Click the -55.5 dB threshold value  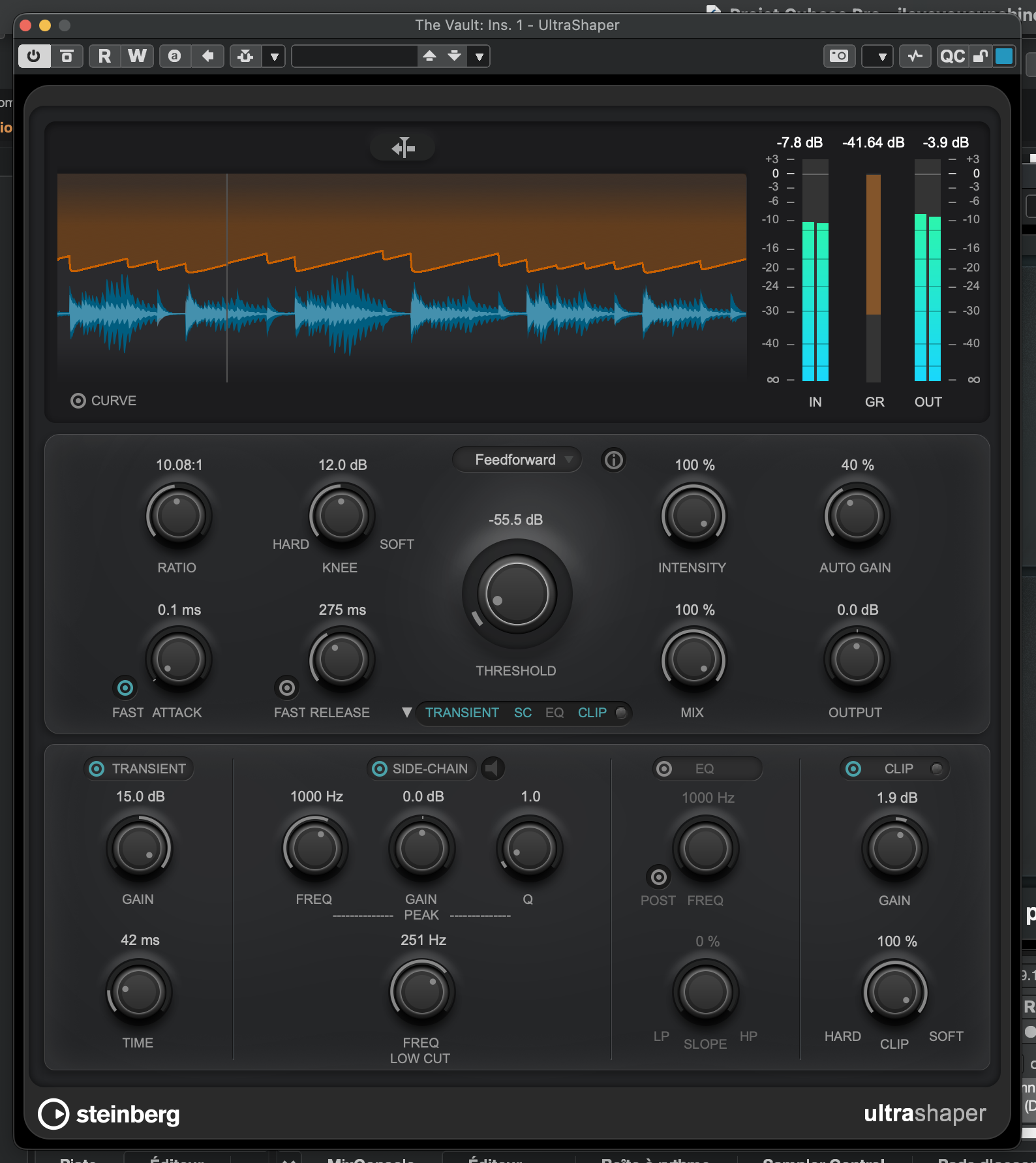(515, 520)
